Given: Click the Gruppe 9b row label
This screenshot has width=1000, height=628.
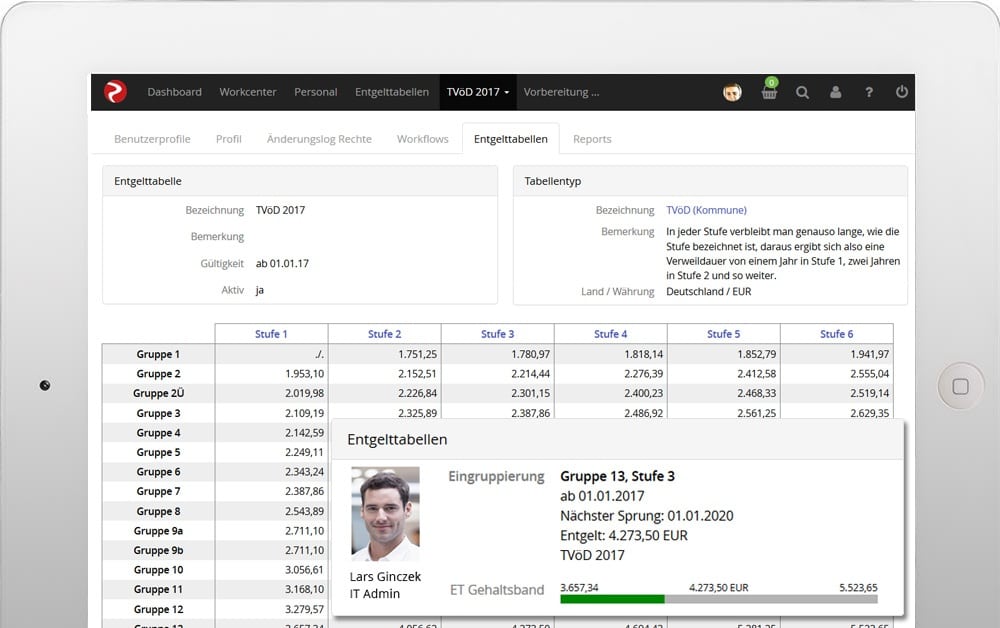Looking at the screenshot, I should click(x=158, y=550).
